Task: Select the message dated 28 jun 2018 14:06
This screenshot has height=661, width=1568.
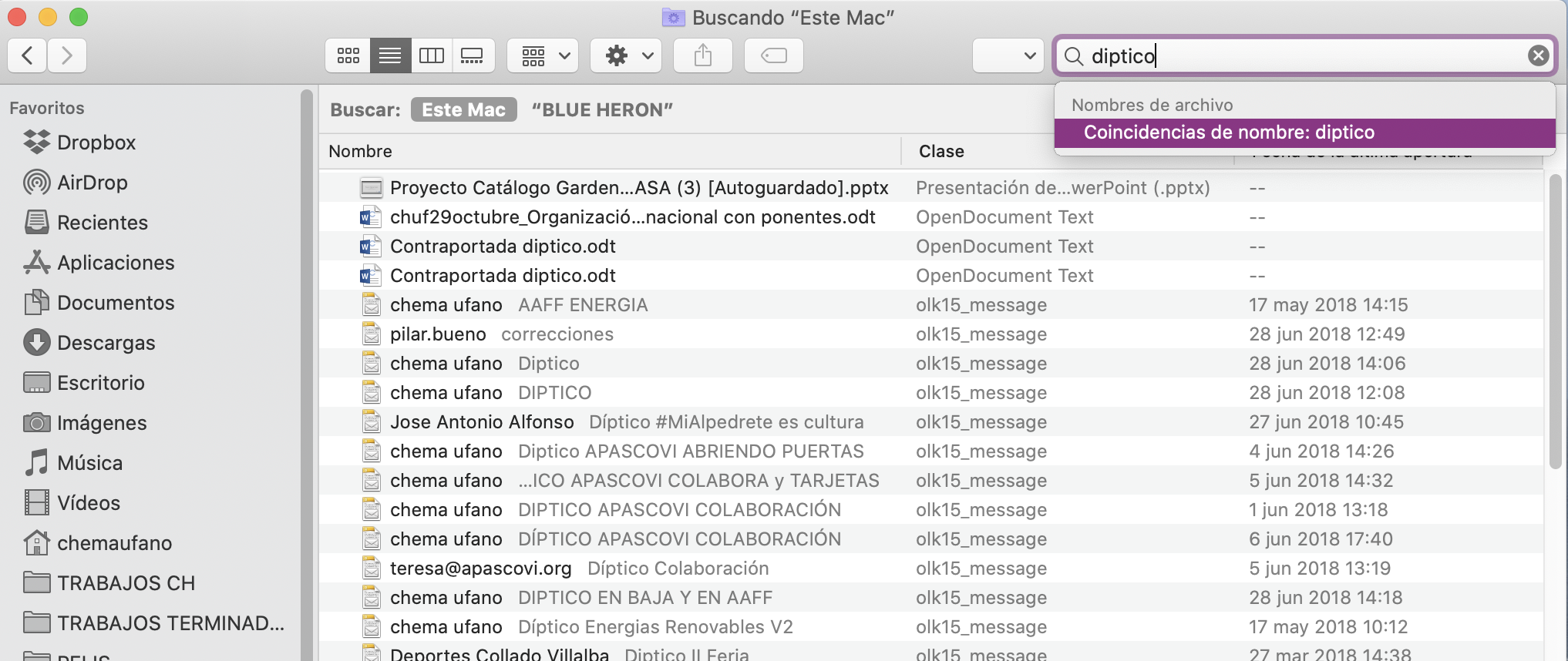Action: pyautogui.click(x=931, y=364)
